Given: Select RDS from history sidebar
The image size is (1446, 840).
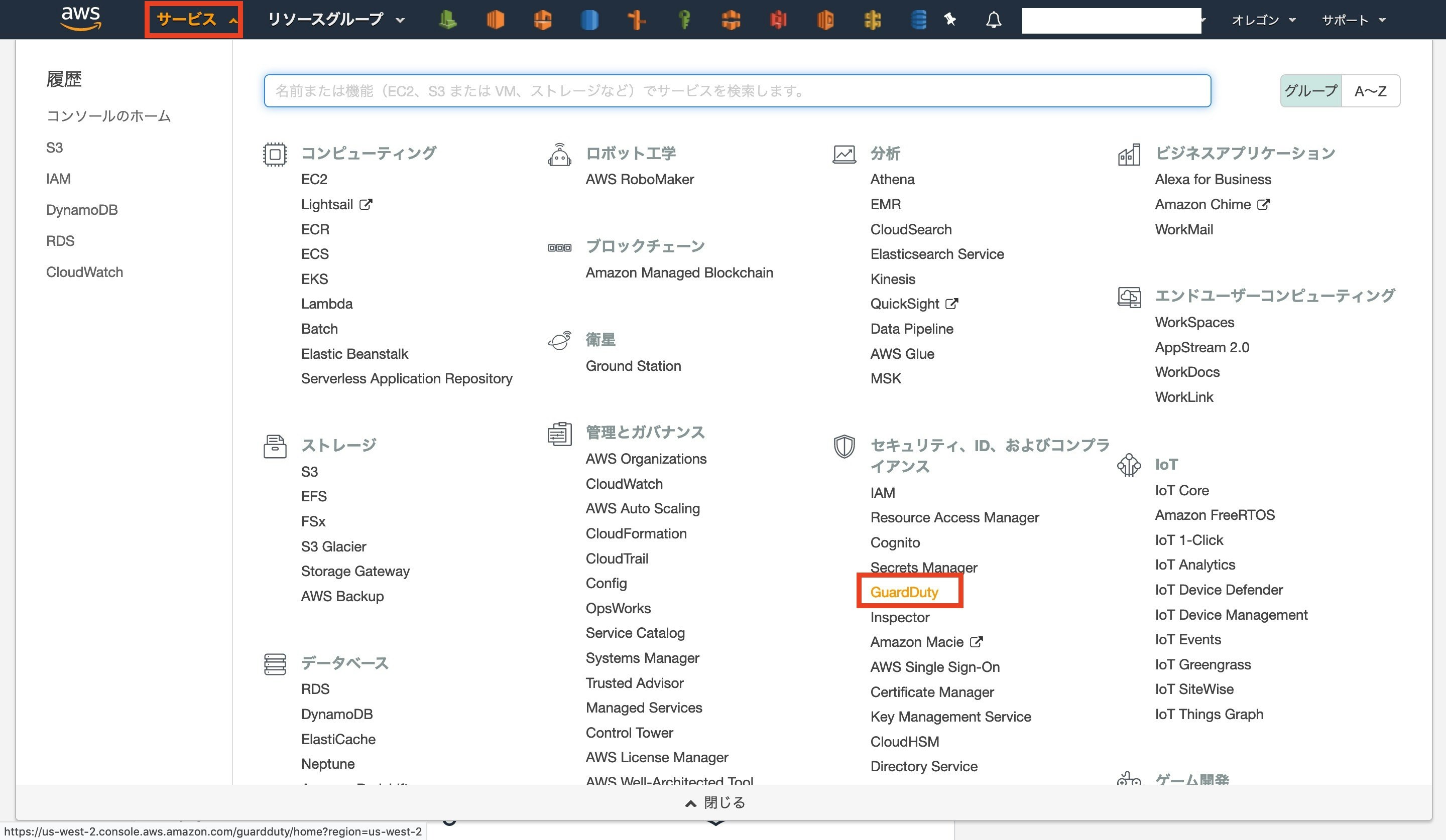Looking at the screenshot, I should click(61, 240).
